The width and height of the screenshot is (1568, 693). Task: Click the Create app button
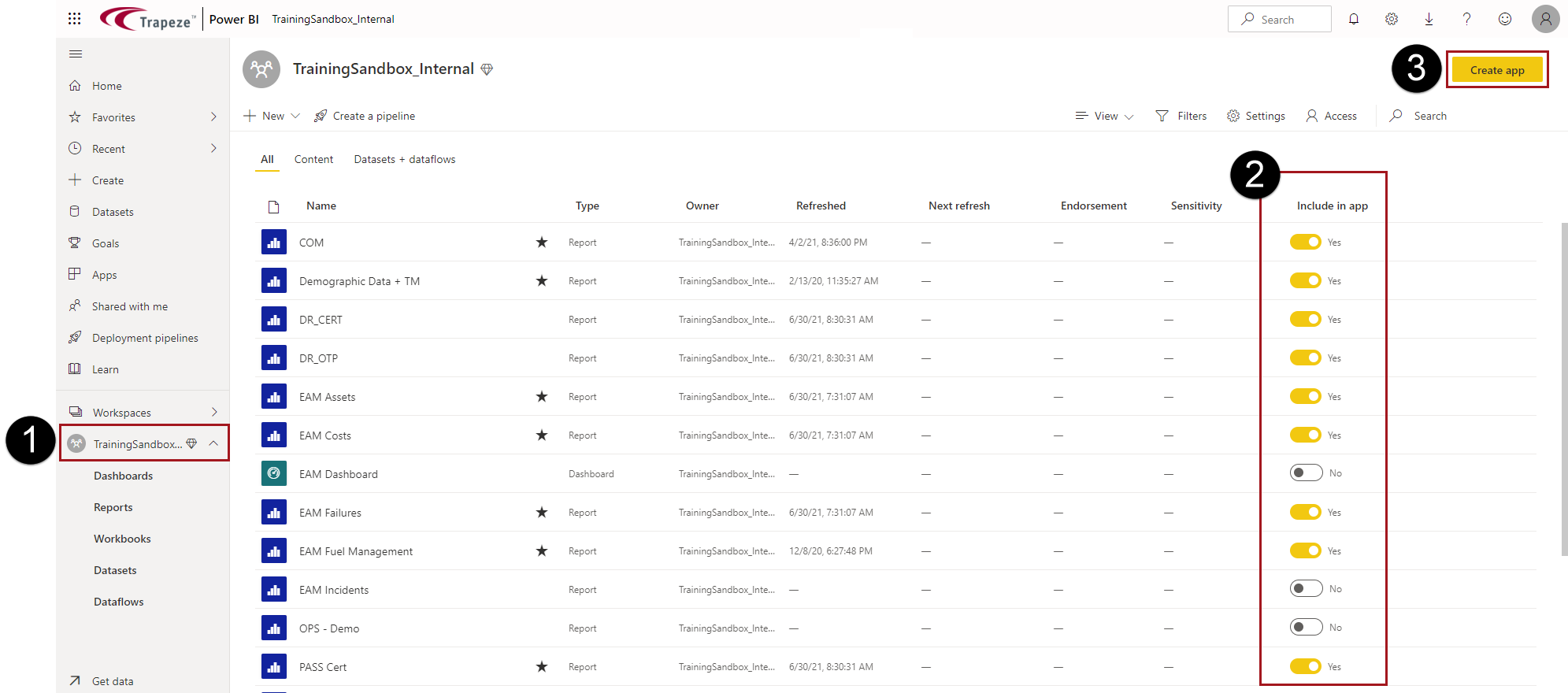(1496, 70)
